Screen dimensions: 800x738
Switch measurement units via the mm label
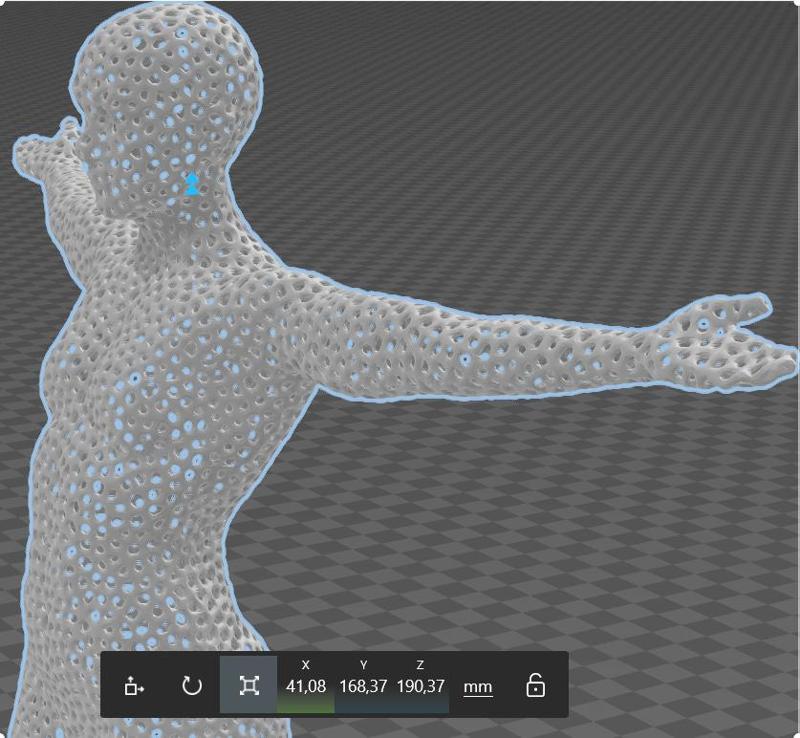pos(477,686)
